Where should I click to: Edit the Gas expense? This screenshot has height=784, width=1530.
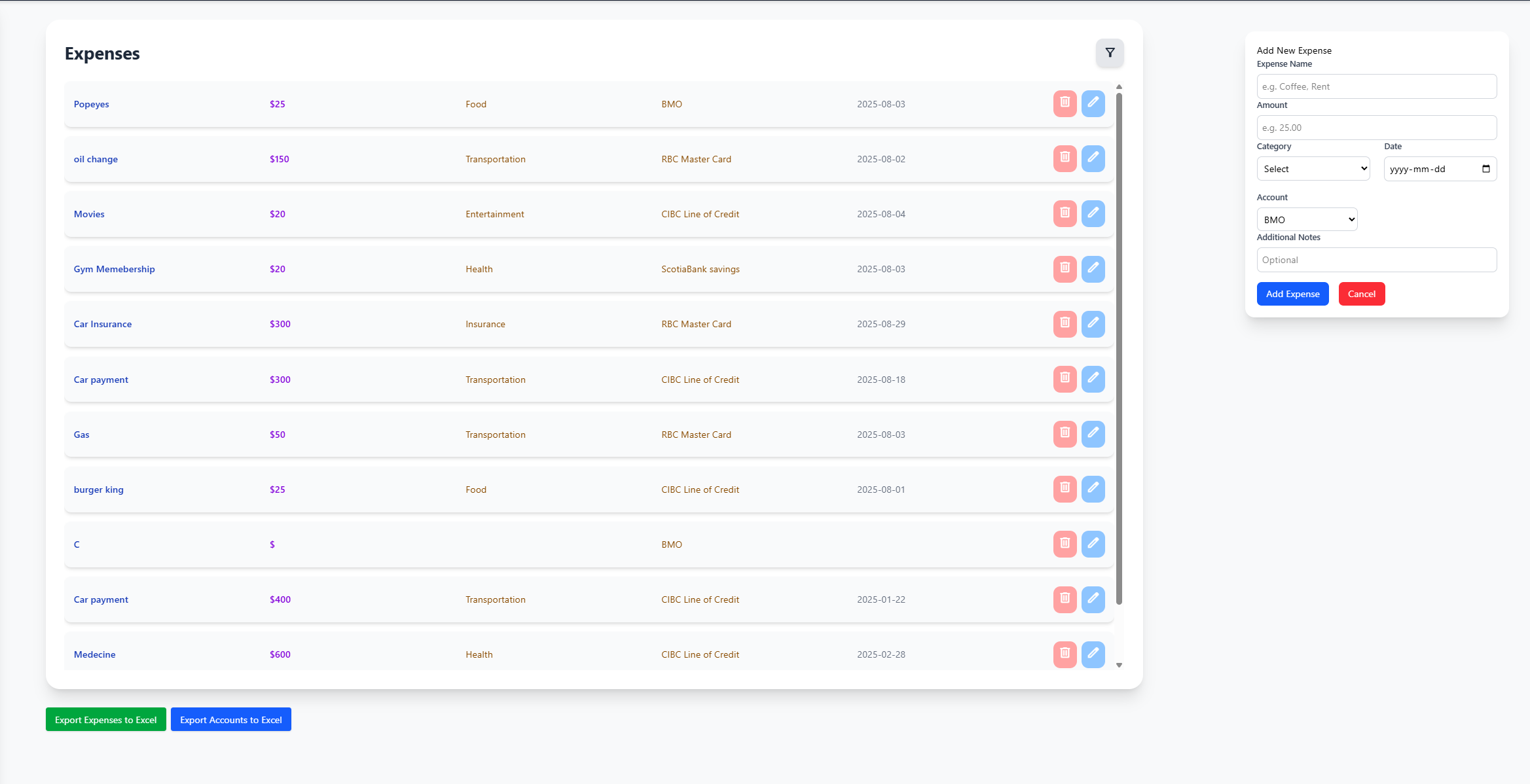click(1093, 434)
